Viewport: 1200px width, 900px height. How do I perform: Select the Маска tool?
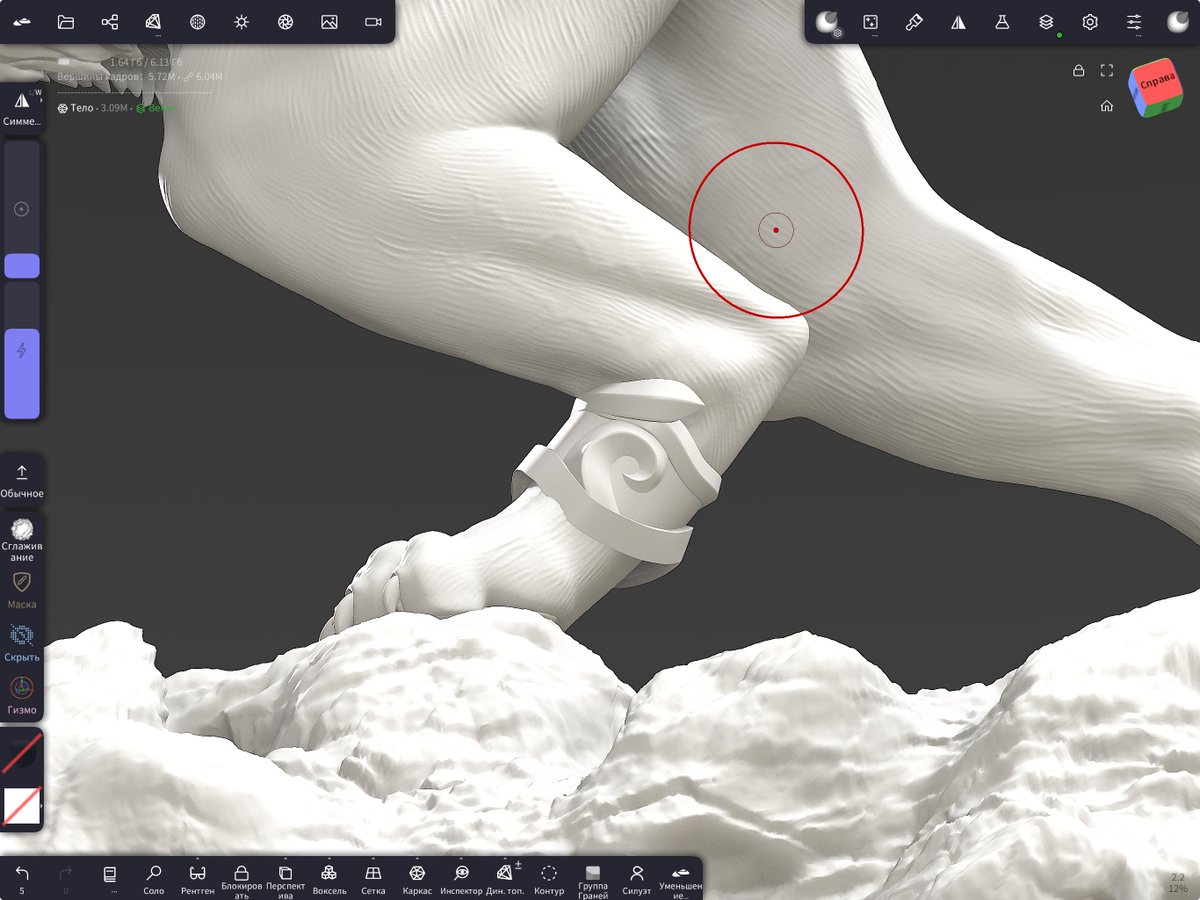[22, 590]
